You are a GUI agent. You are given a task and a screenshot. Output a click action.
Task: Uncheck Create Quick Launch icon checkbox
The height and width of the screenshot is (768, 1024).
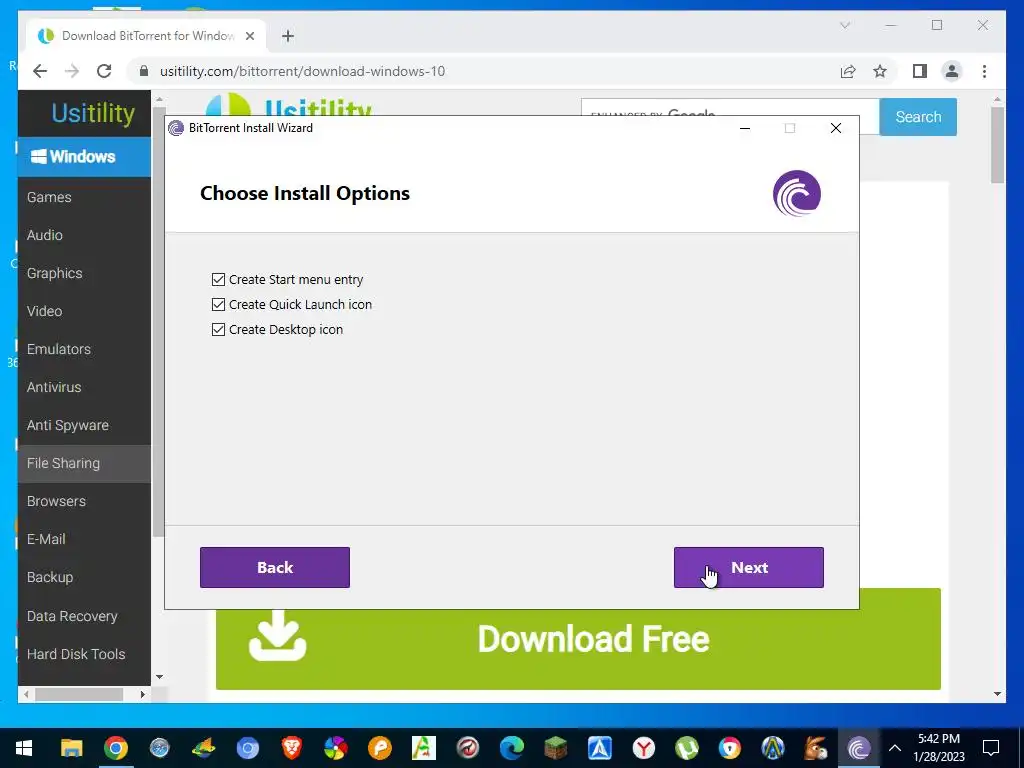tap(218, 304)
